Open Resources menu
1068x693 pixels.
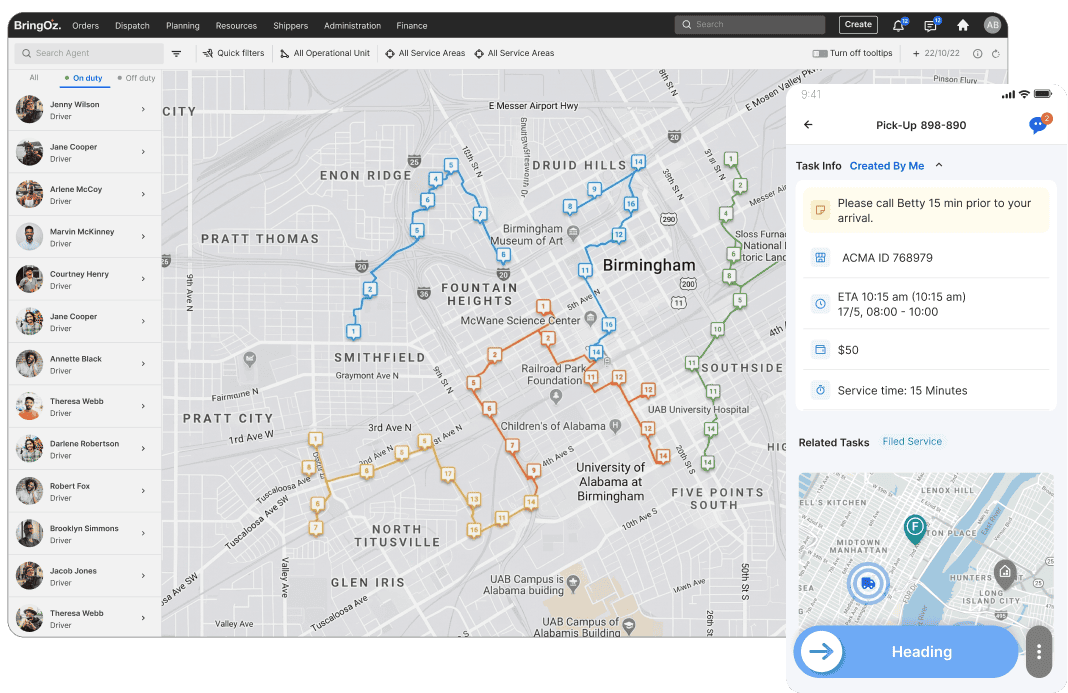(x=236, y=26)
